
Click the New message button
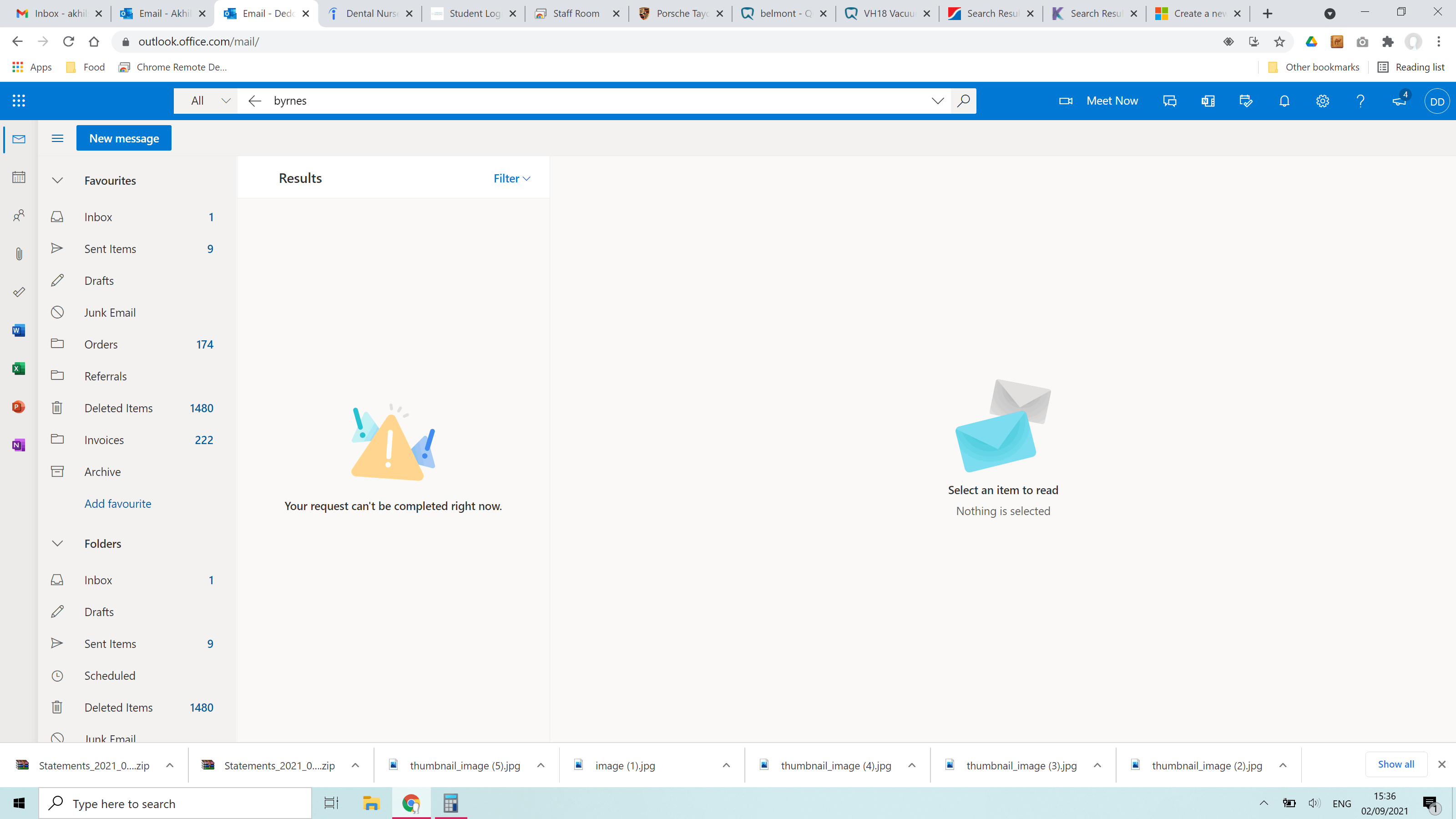[124, 138]
